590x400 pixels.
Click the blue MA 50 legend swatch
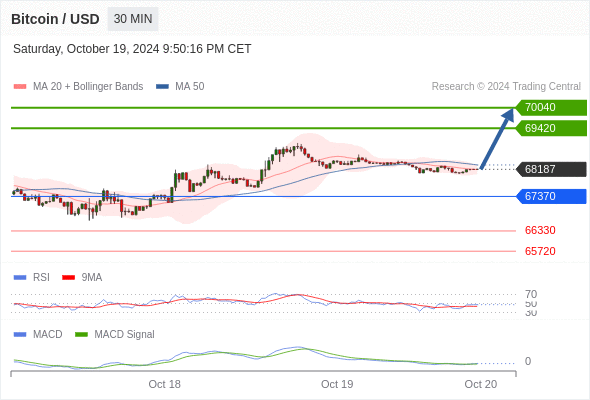[163, 87]
